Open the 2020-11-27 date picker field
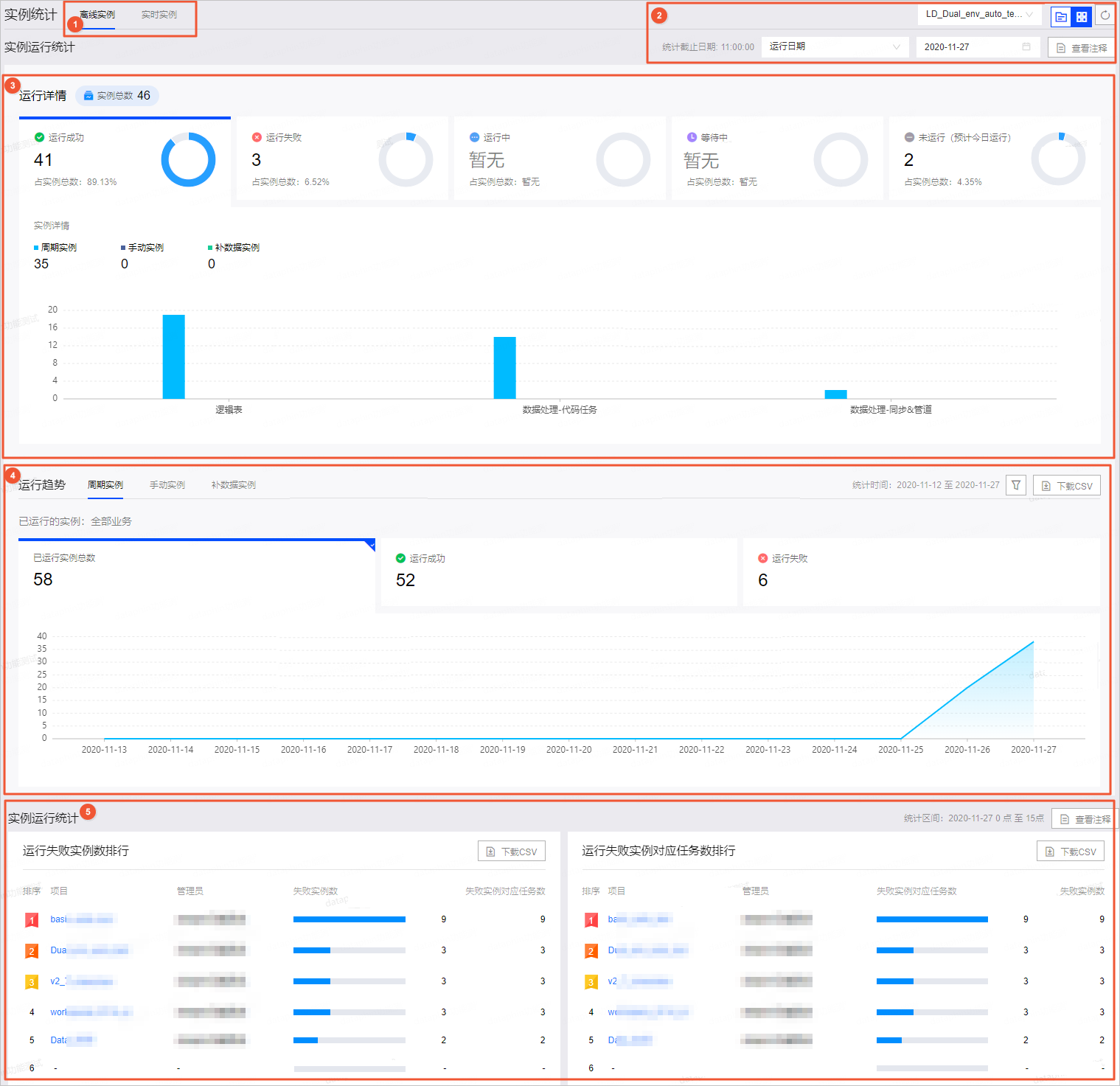This screenshot has height=1086, width=1120. tap(978, 46)
